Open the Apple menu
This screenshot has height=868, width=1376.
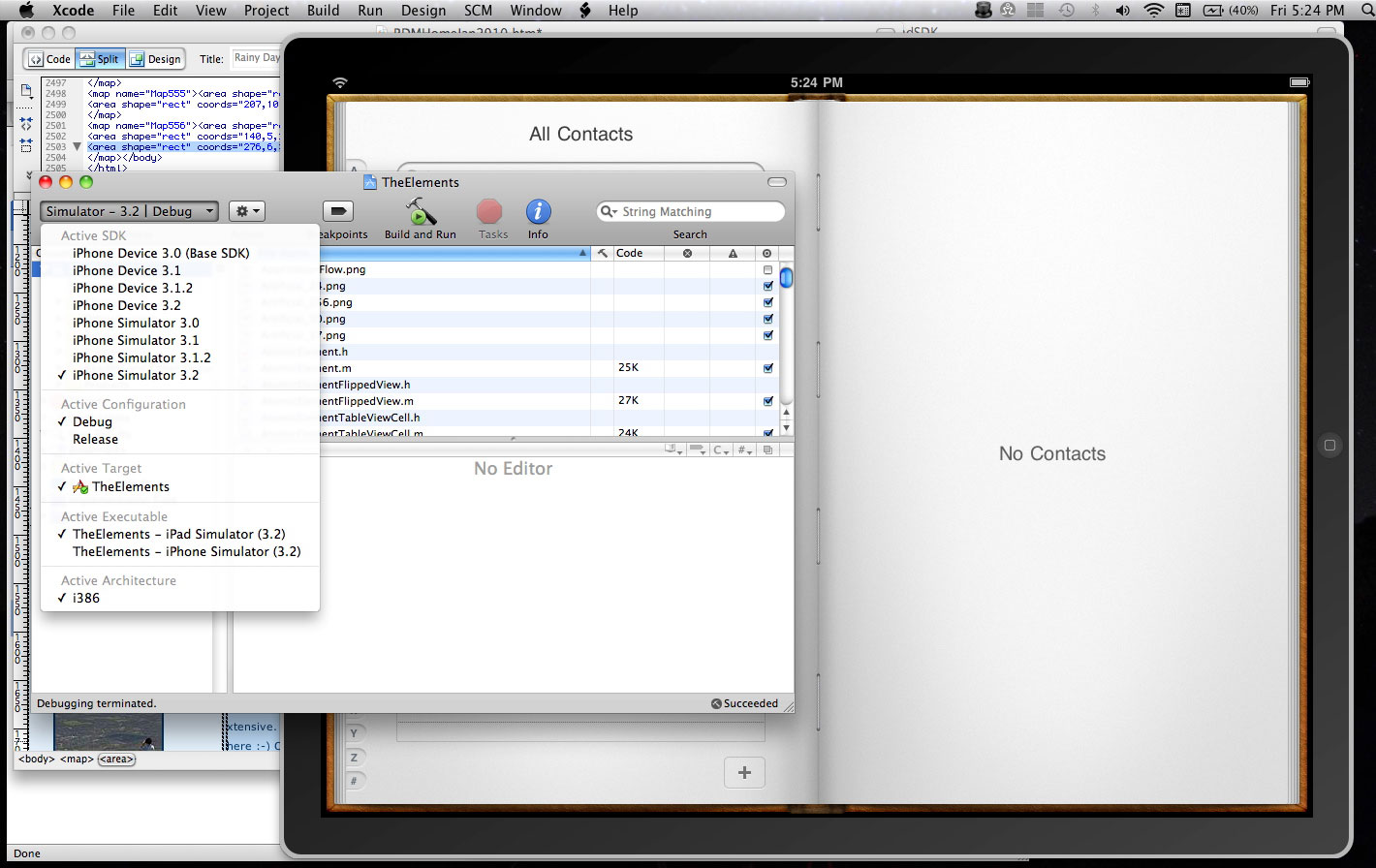click(x=26, y=10)
